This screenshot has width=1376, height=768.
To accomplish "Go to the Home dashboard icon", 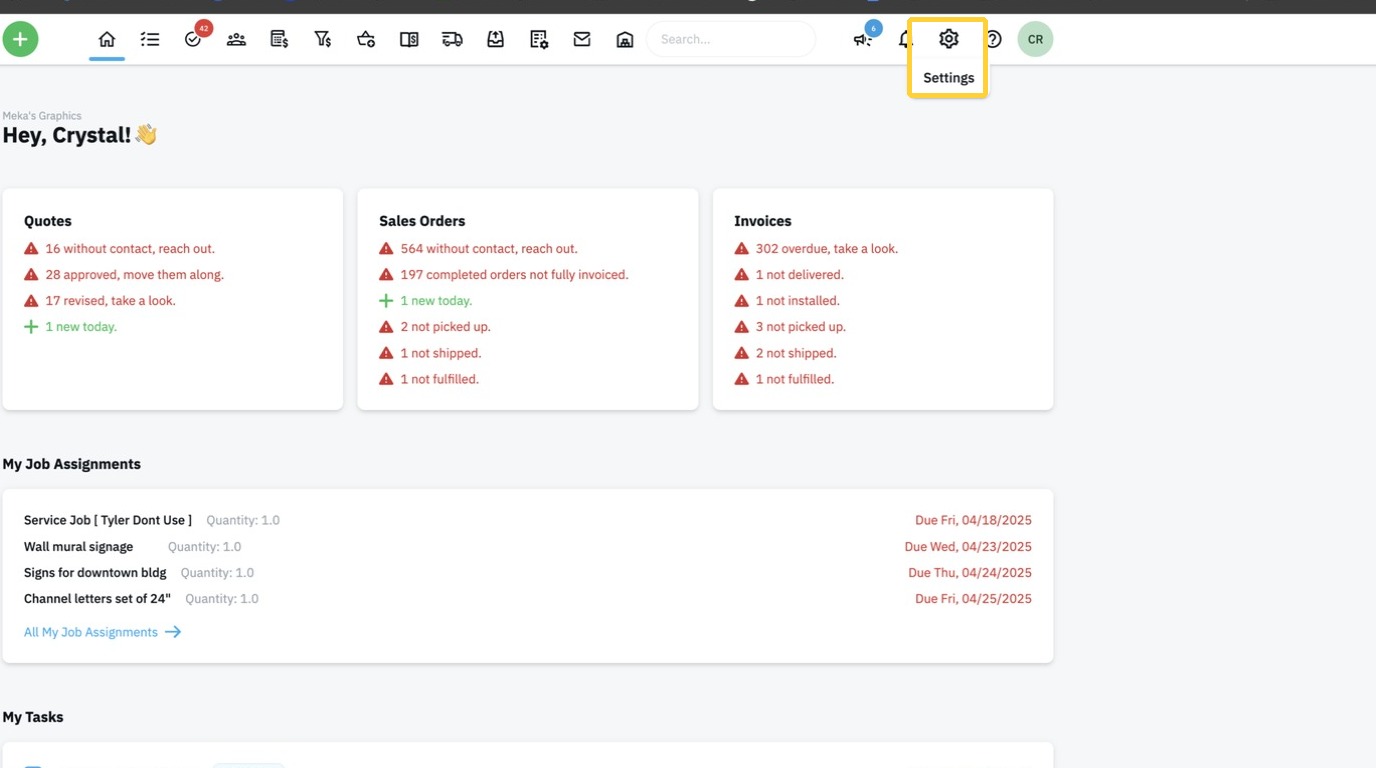I will tap(107, 39).
